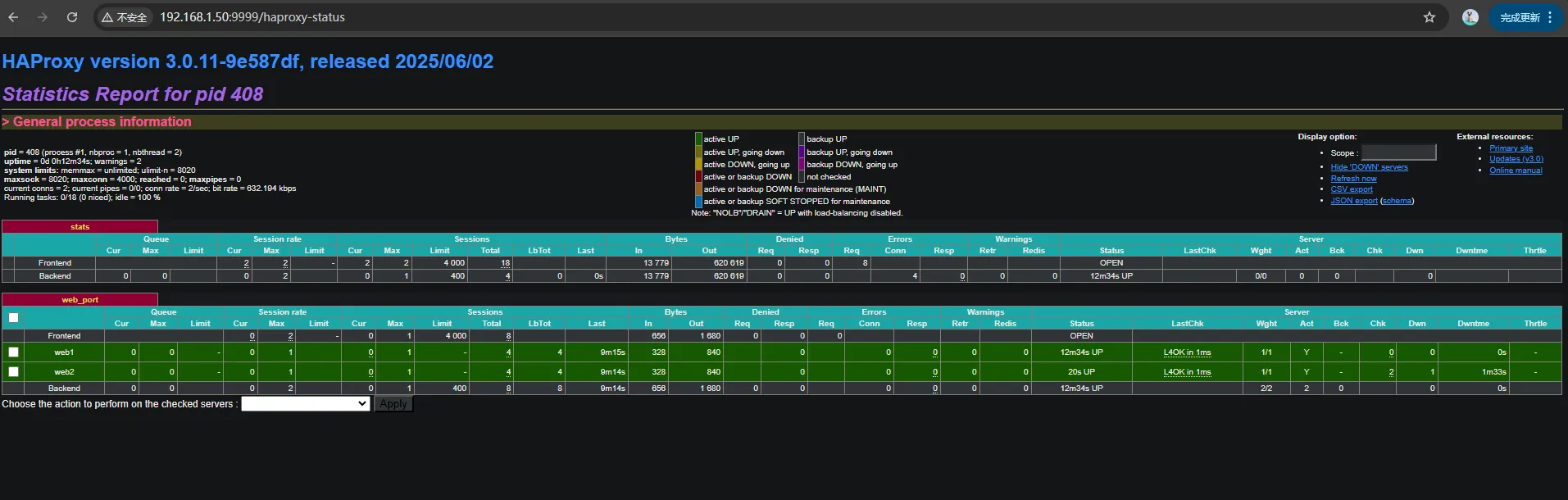Click the 1m33s downtime cell
The width and height of the screenshot is (1568, 500).
coord(1473,372)
